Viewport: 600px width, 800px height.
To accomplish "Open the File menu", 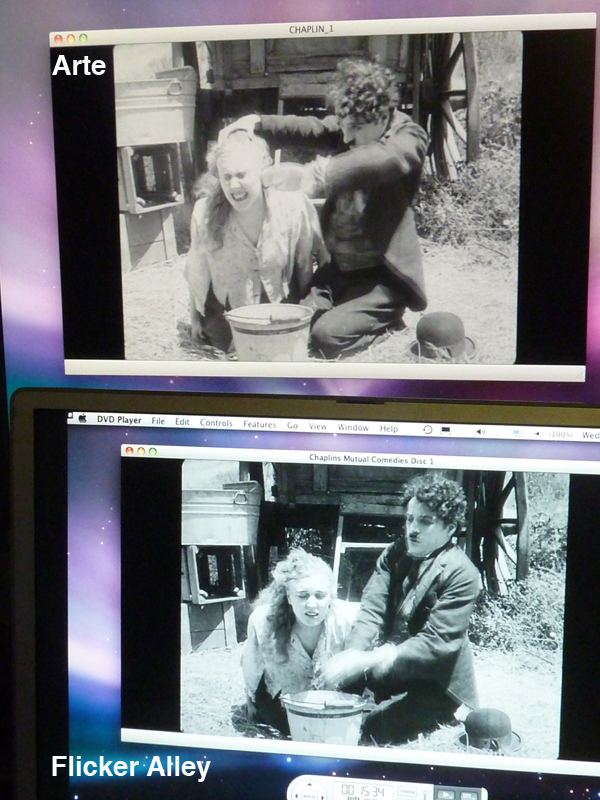I will [158, 420].
